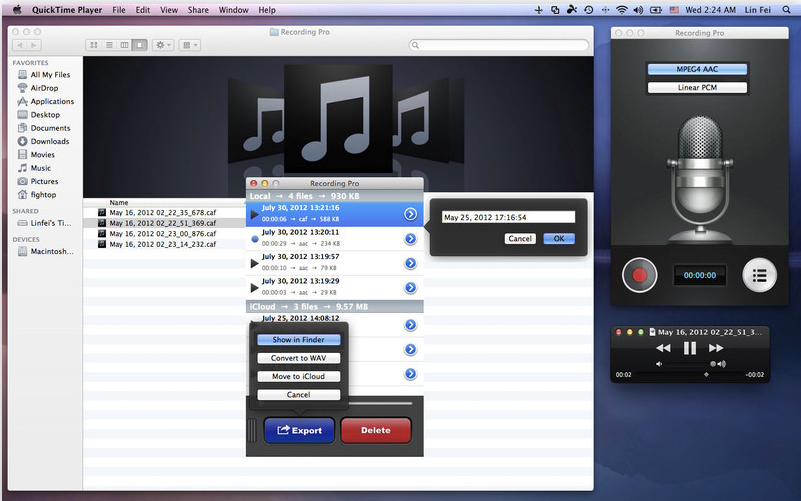The image size is (801, 501).
Task: Click the Name column header
Action: tap(119, 202)
